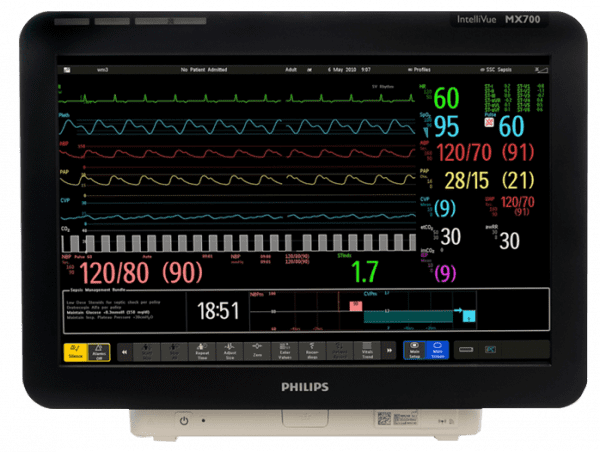The image size is (600, 452).
Task: Open the Main Setup menu
Action: (415, 351)
